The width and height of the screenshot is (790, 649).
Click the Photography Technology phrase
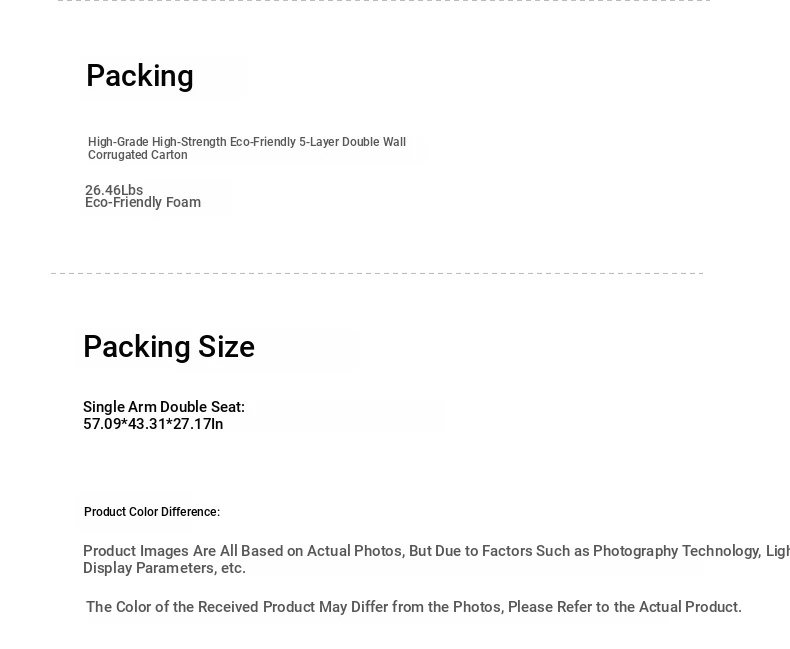coord(677,551)
